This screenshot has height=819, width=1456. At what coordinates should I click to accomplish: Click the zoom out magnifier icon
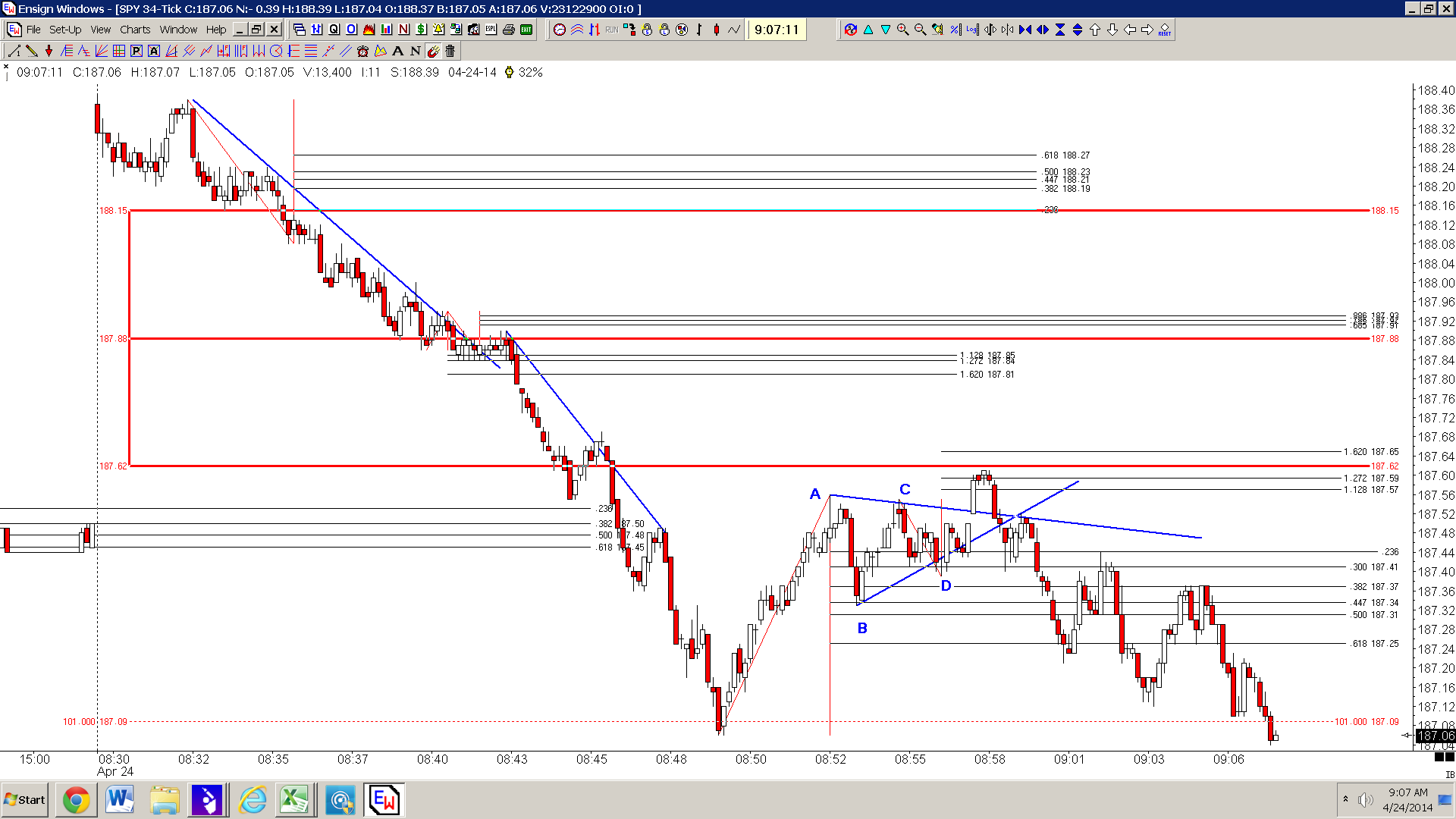920,30
